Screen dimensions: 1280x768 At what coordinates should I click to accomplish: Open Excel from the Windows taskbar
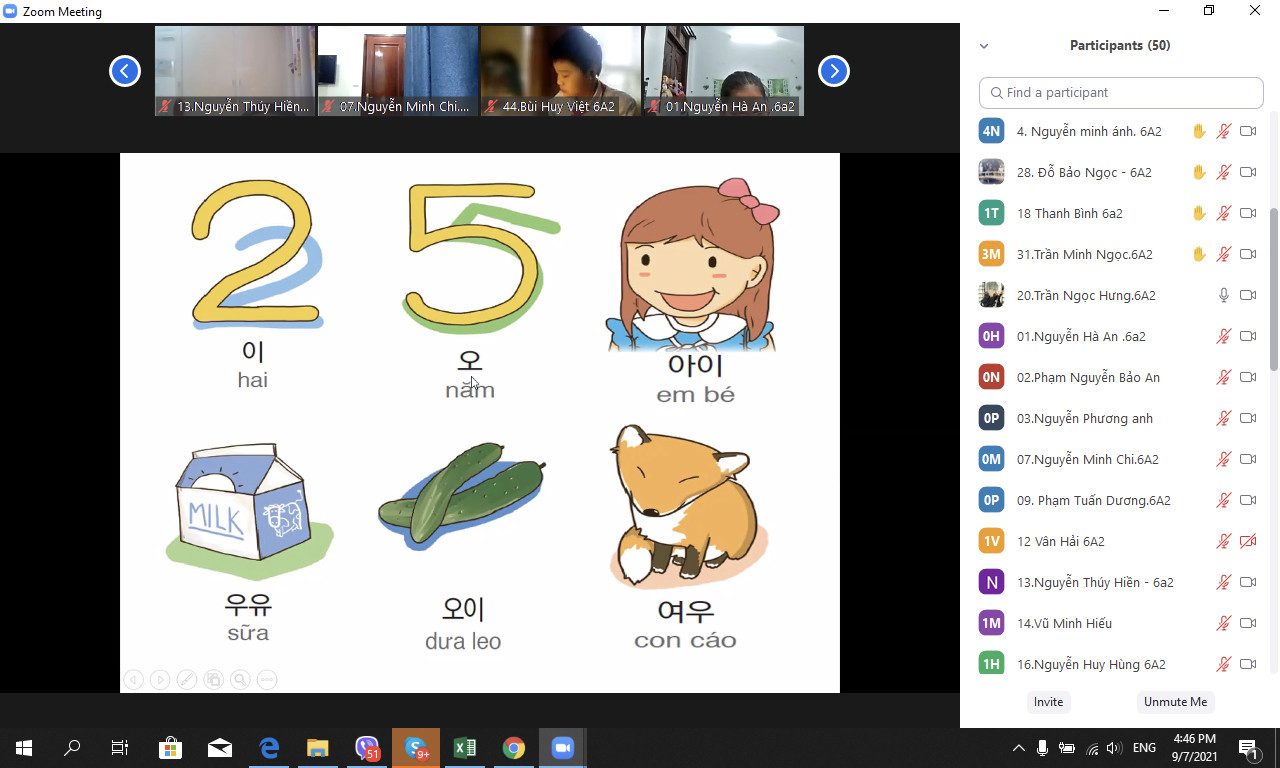[x=465, y=748]
